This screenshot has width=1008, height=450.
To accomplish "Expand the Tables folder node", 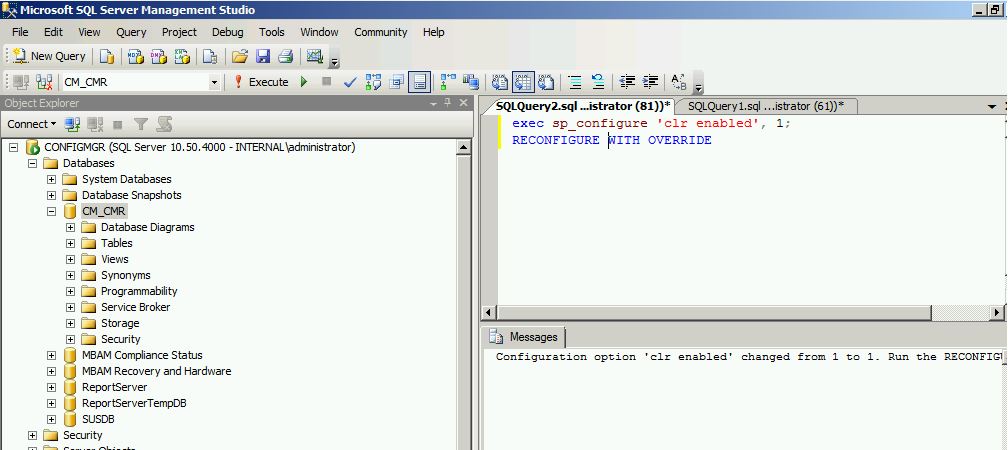I will [x=71, y=243].
